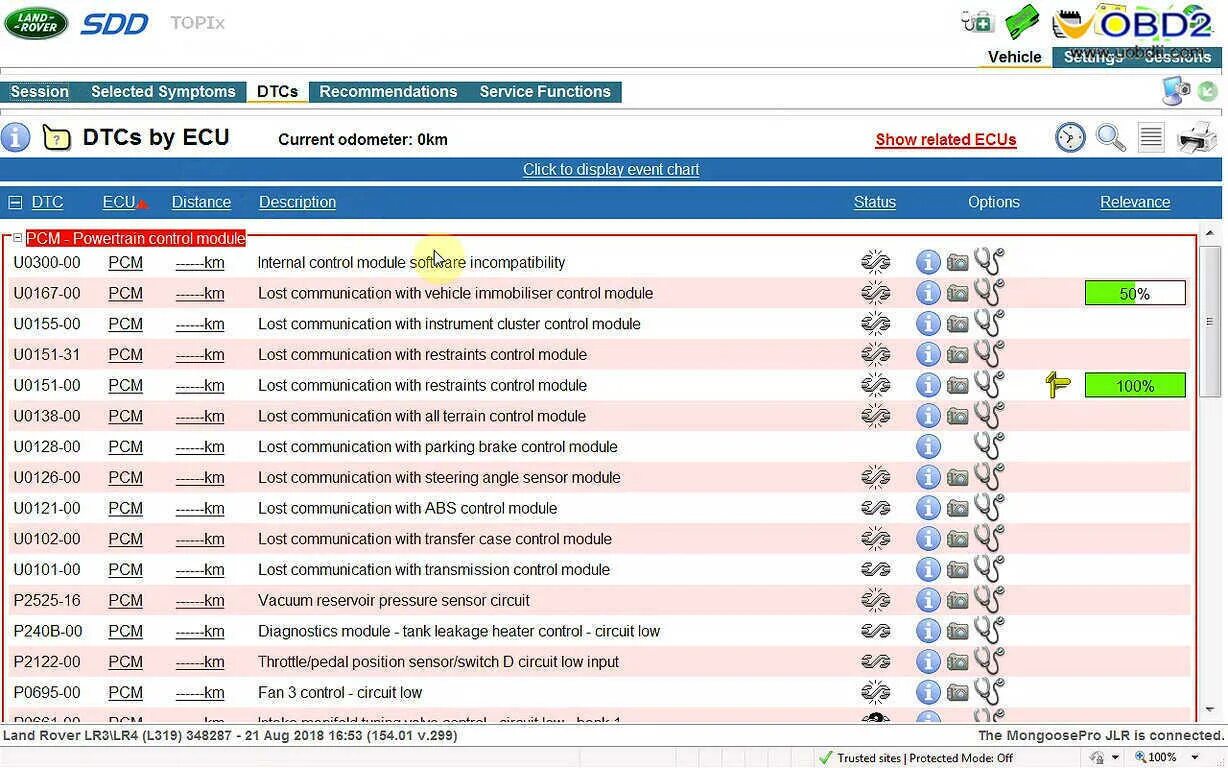Click stethoscope icon on P0695-00 row

[989, 692]
